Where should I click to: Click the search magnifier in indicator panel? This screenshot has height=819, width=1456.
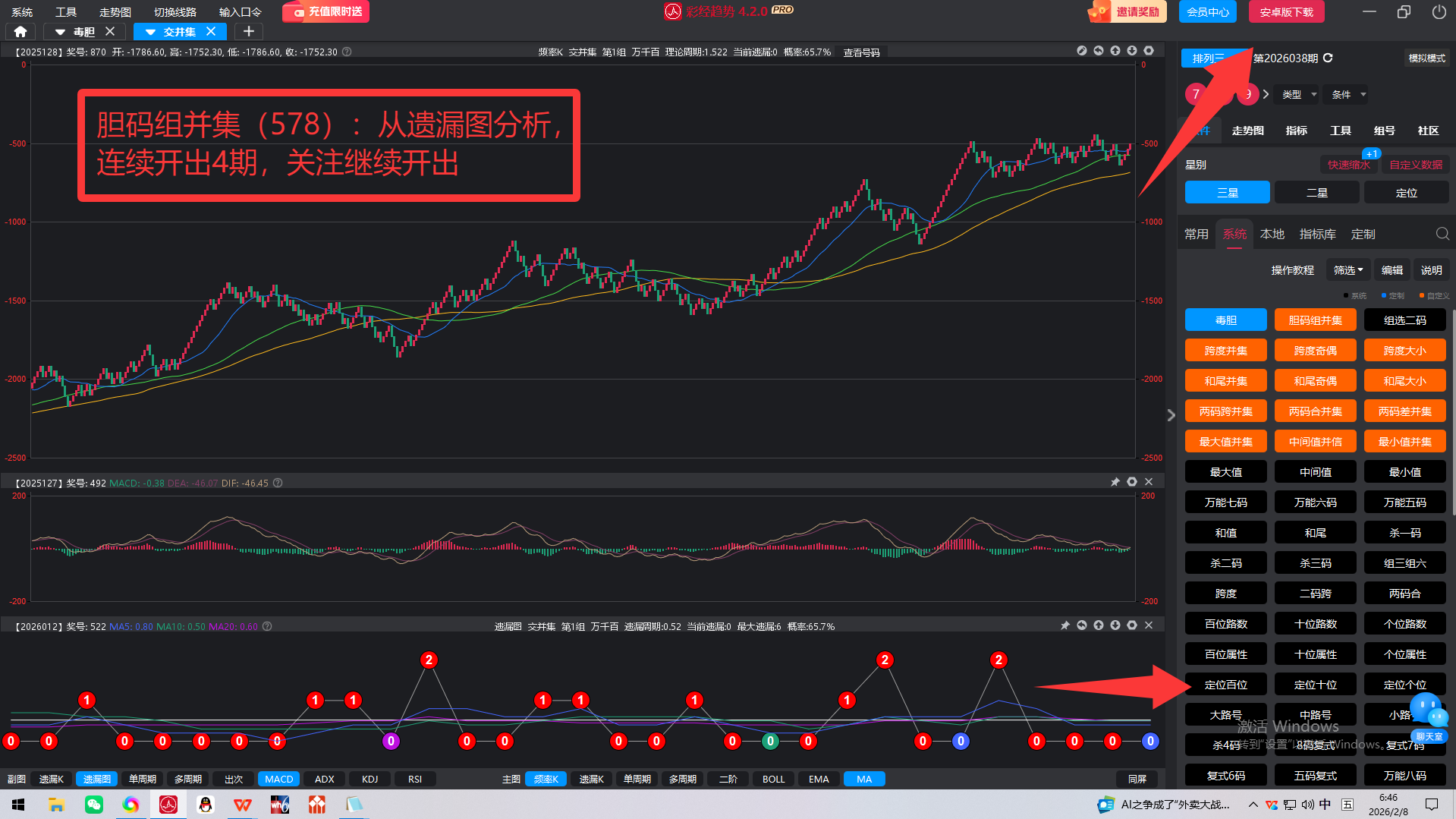[1442, 234]
